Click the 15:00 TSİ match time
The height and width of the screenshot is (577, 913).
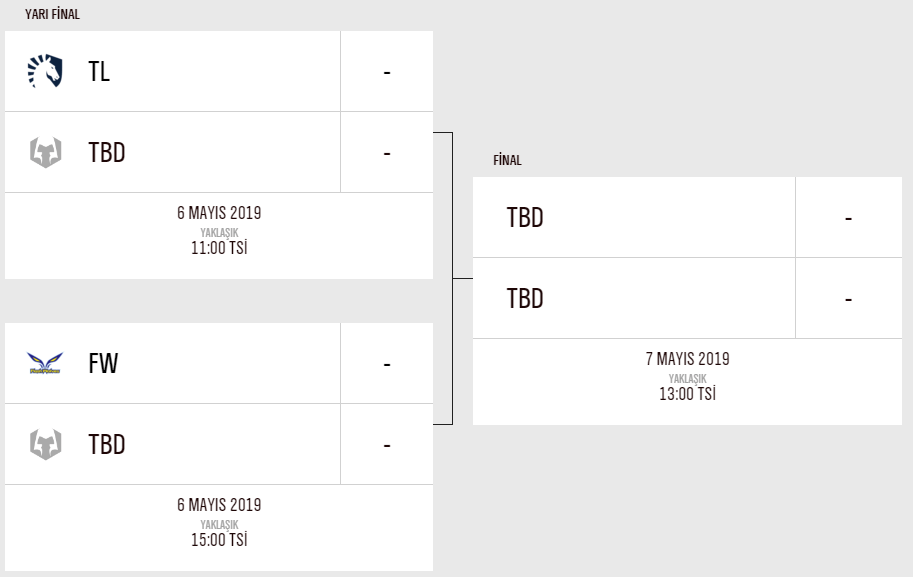(219, 540)
